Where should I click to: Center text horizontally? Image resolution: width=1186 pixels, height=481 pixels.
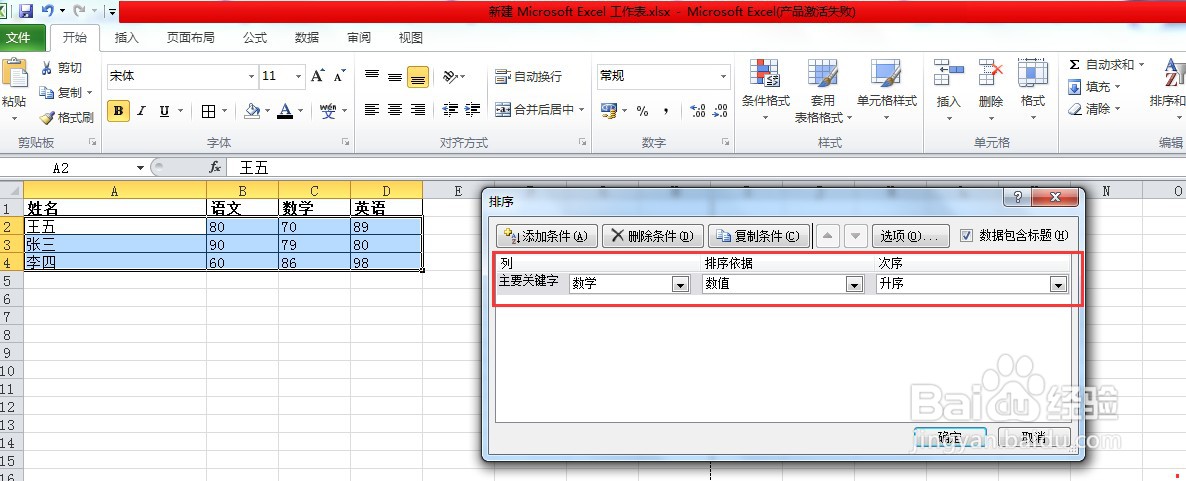(395, 110)
